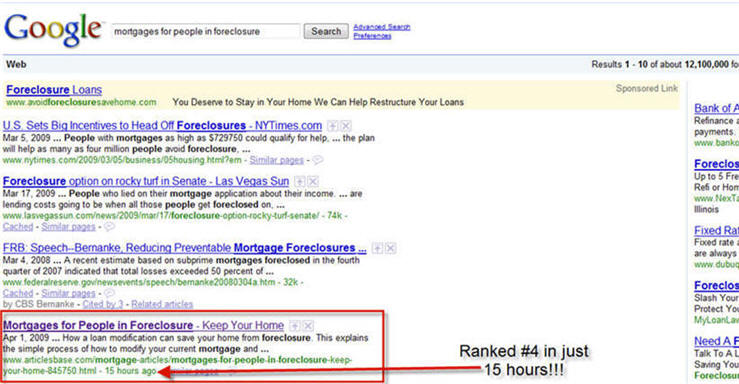Open comment bubble on the NYTimes result
This screenshot has width=739, height=384.
coord(318,160)
